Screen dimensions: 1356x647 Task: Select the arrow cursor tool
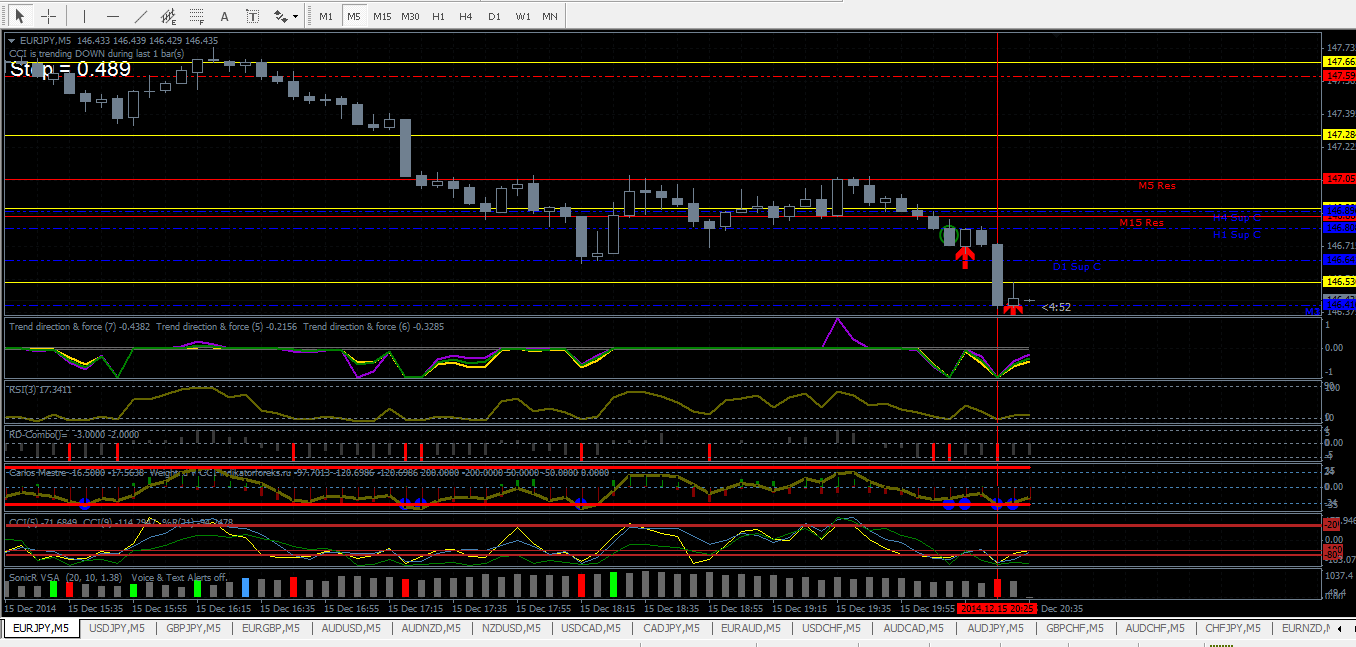click(19, 16)
